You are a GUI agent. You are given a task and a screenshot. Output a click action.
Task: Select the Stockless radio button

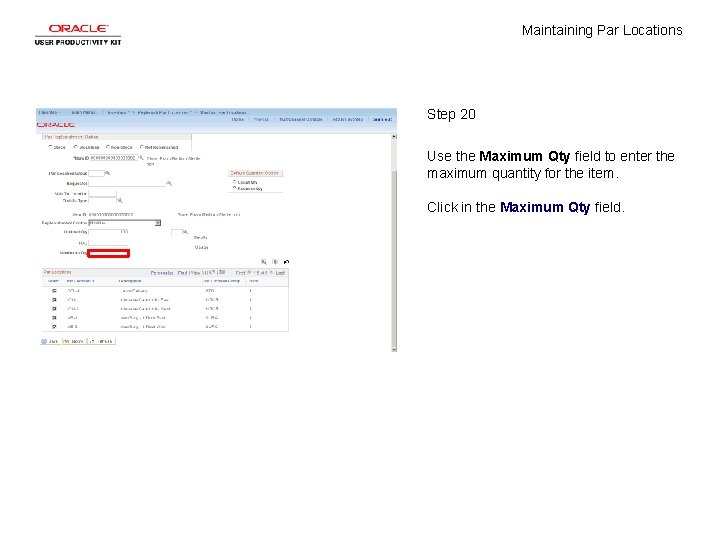tap(76, 147)
